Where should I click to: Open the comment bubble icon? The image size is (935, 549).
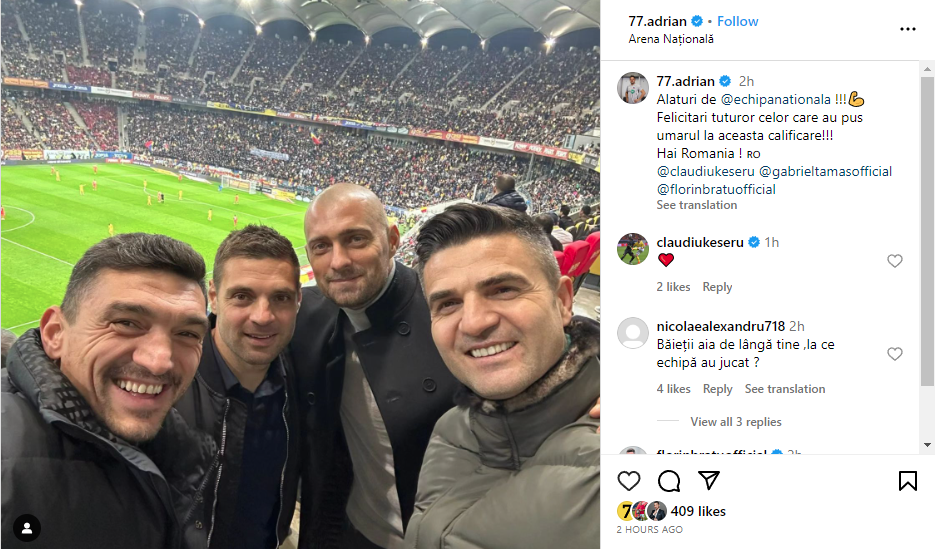click(x=669, y=480)
